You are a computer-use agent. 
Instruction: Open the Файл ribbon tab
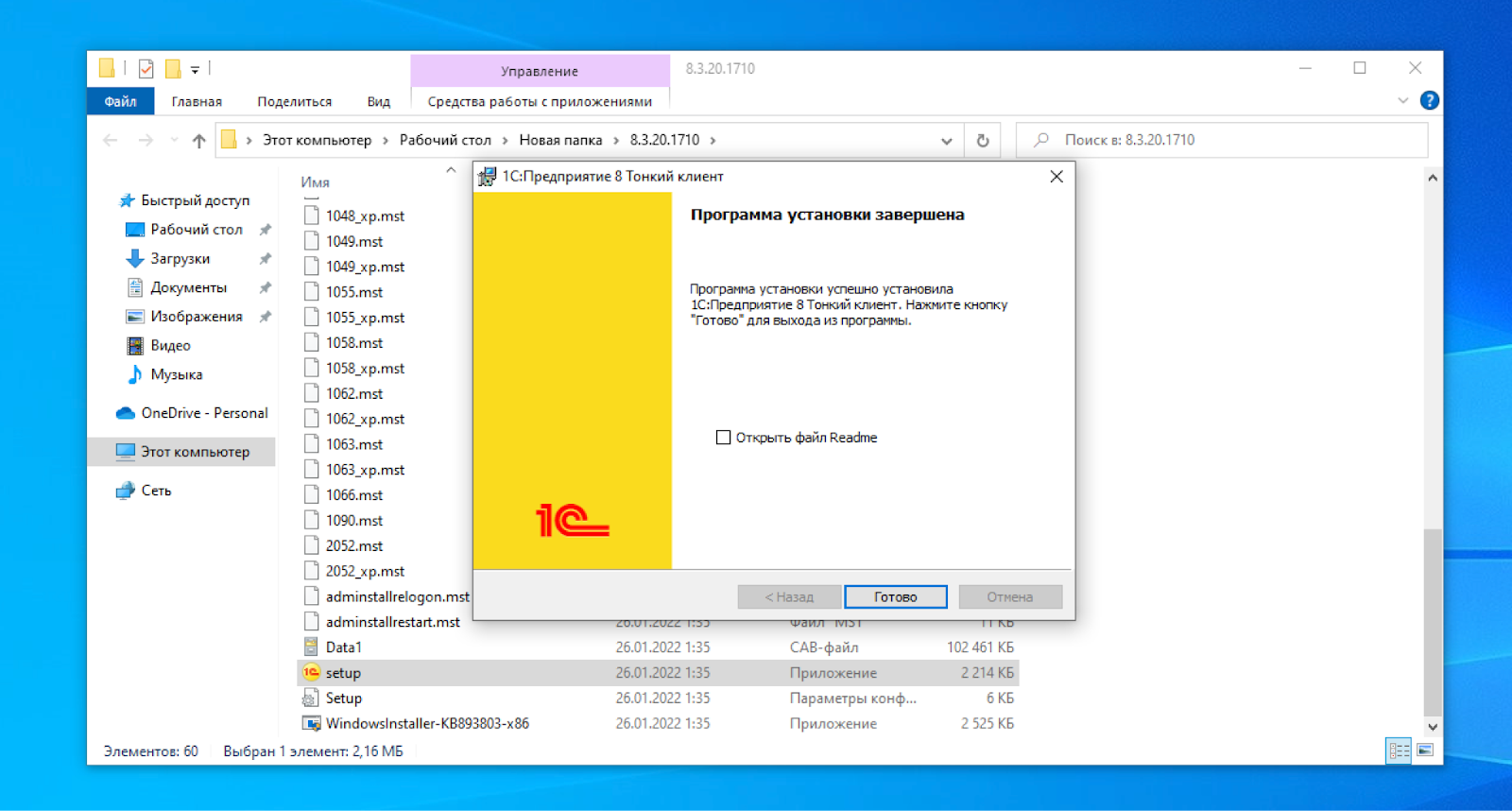pos(120,101)
